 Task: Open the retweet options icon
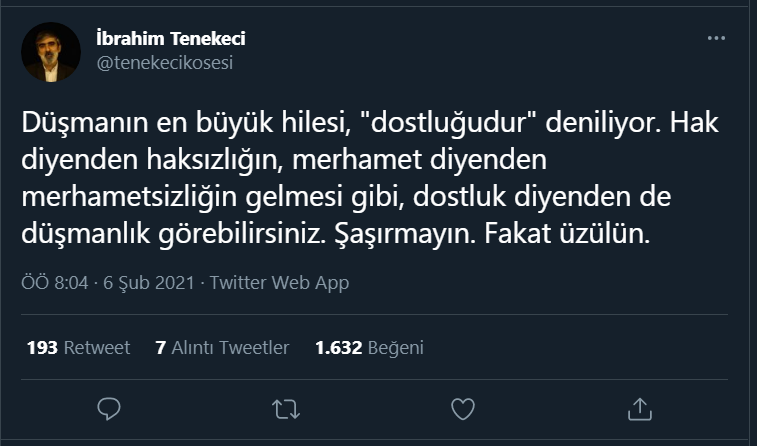286,408
